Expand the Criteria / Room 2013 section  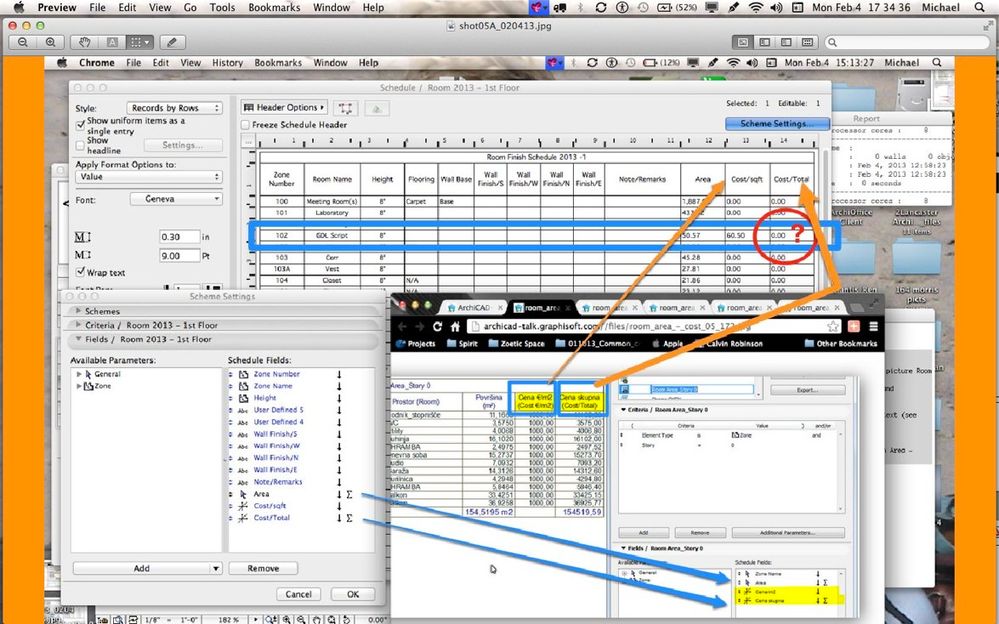coord(78,325)
